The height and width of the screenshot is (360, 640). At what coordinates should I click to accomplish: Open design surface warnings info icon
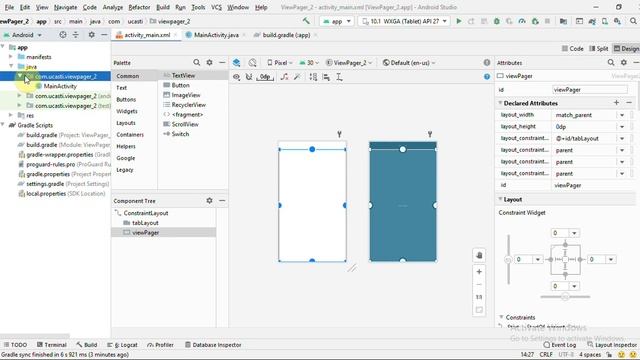(x=487, y=62)
